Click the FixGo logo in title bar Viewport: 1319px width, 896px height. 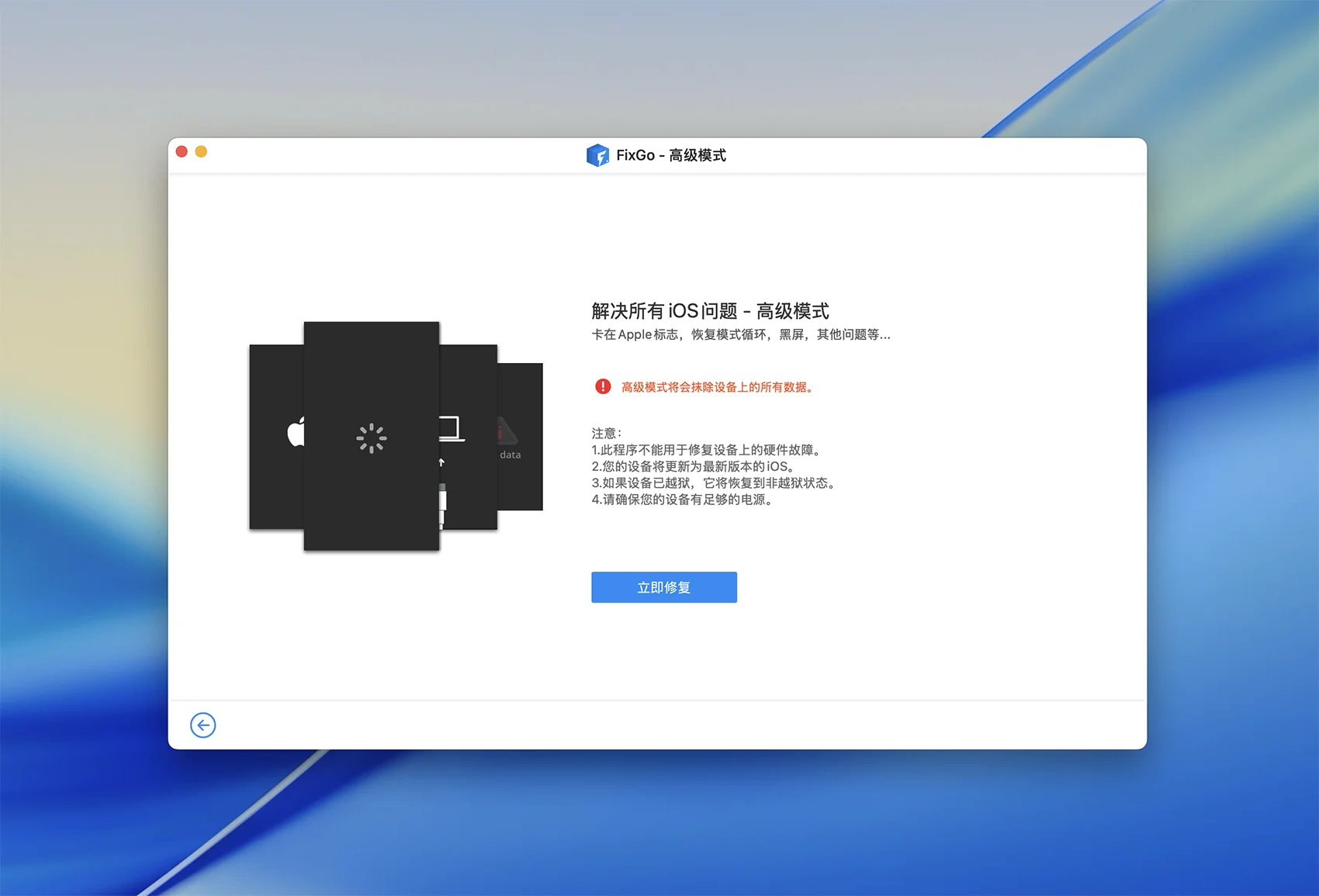pyautogui.click(x=597, y=155)
